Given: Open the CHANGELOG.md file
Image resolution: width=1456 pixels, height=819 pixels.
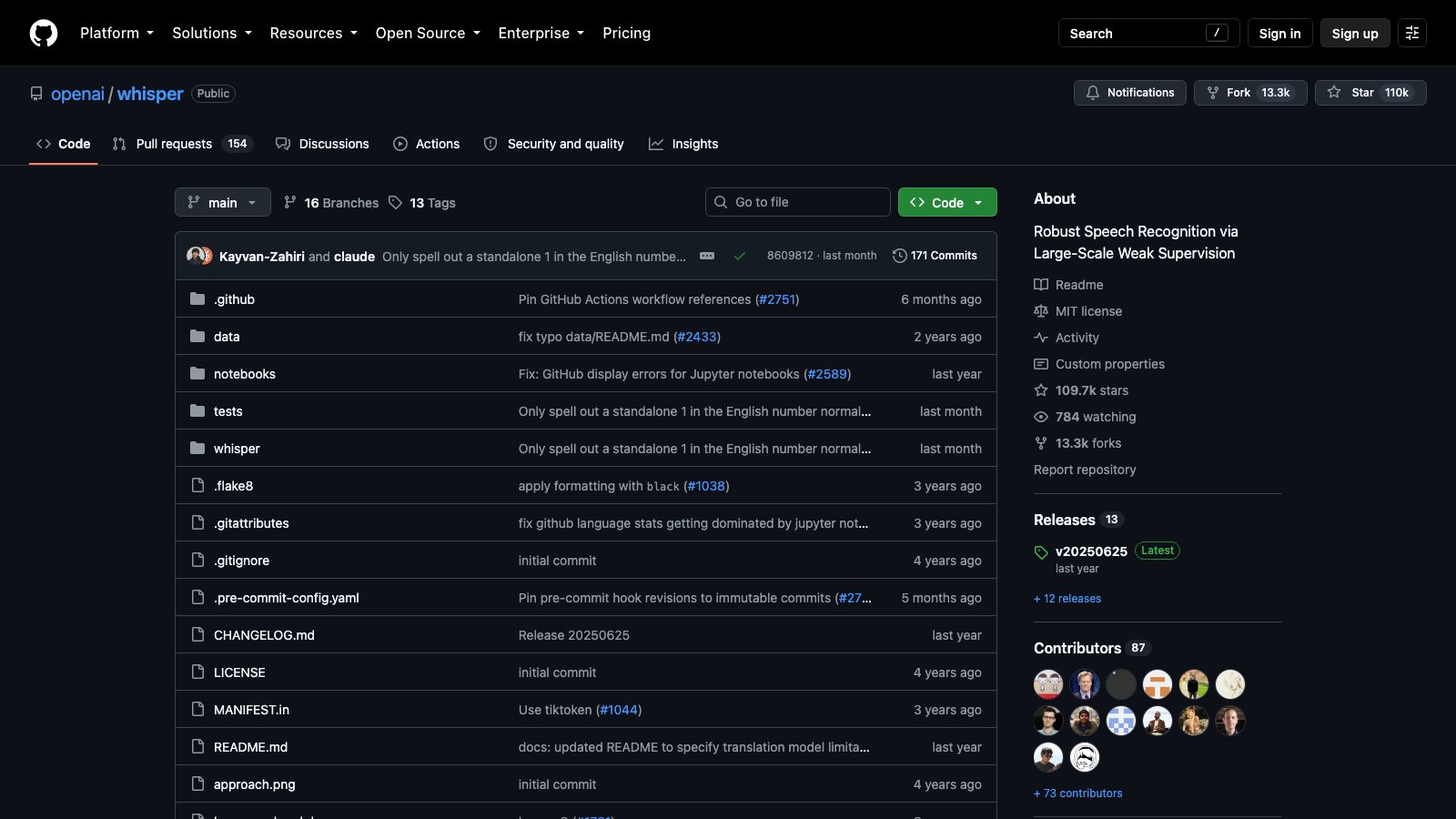Looking at the screenshot, I should tap(264, 635).
